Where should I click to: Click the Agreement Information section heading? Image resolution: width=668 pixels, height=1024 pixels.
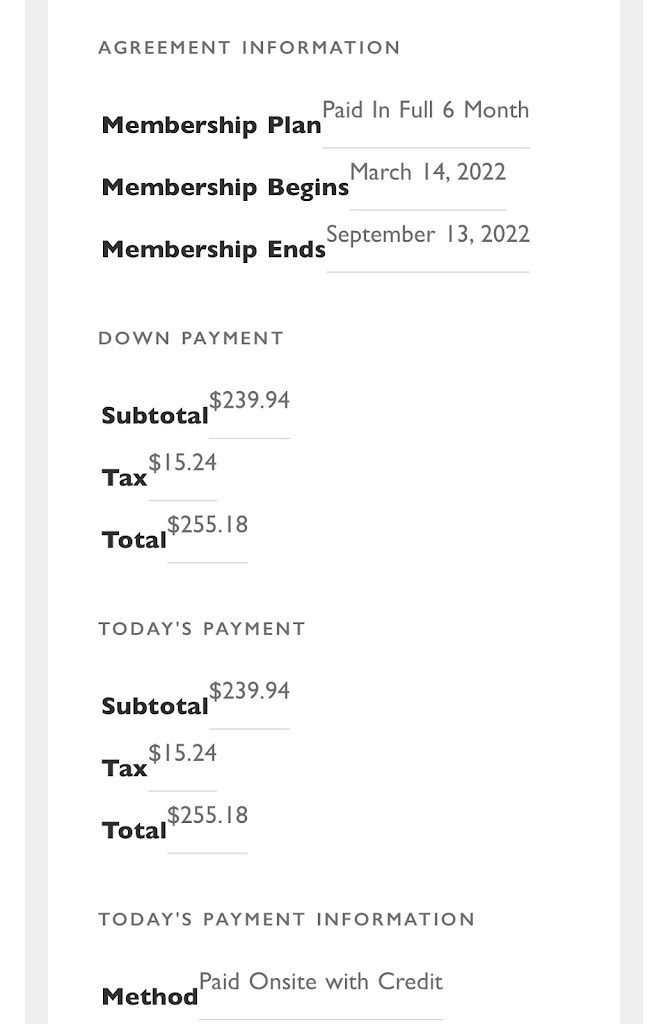pos(249,48)
